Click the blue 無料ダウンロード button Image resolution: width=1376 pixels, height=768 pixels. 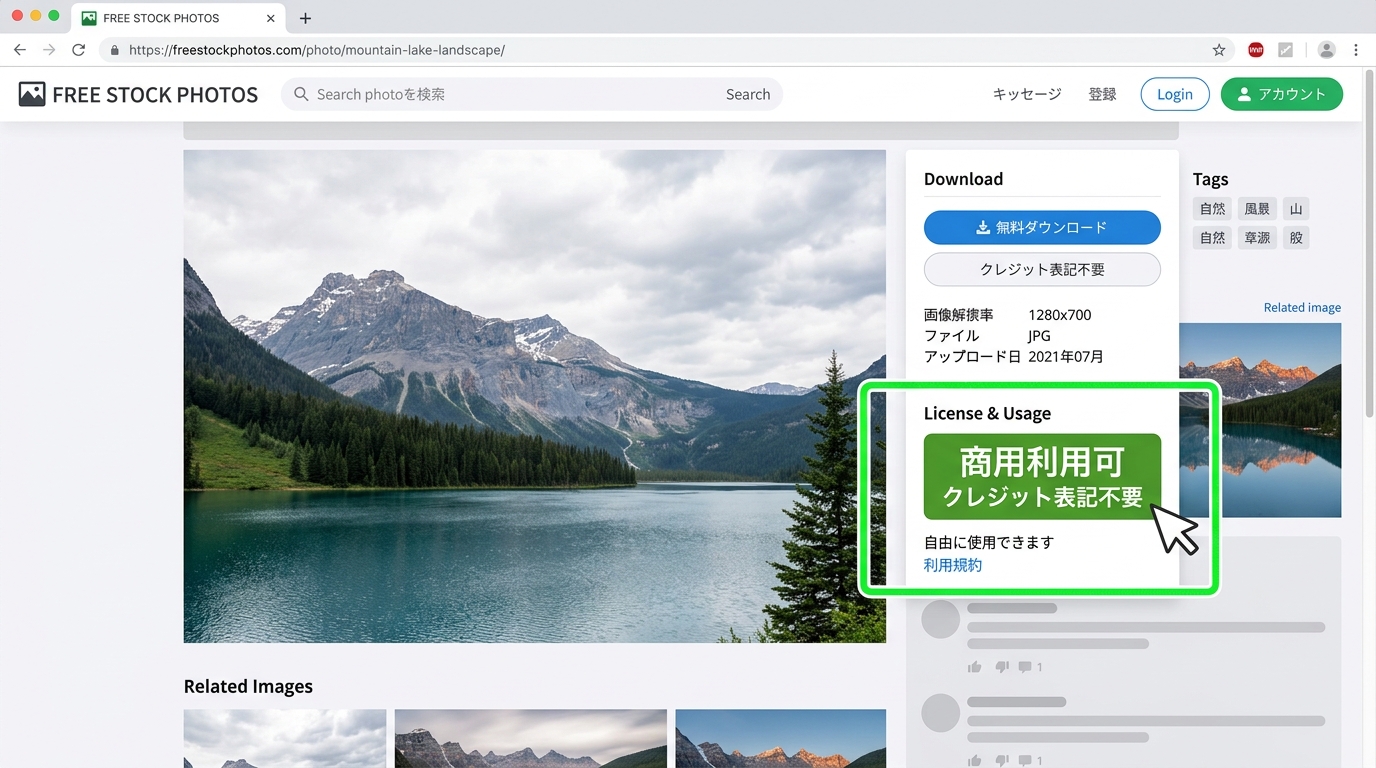[1041, 227]
